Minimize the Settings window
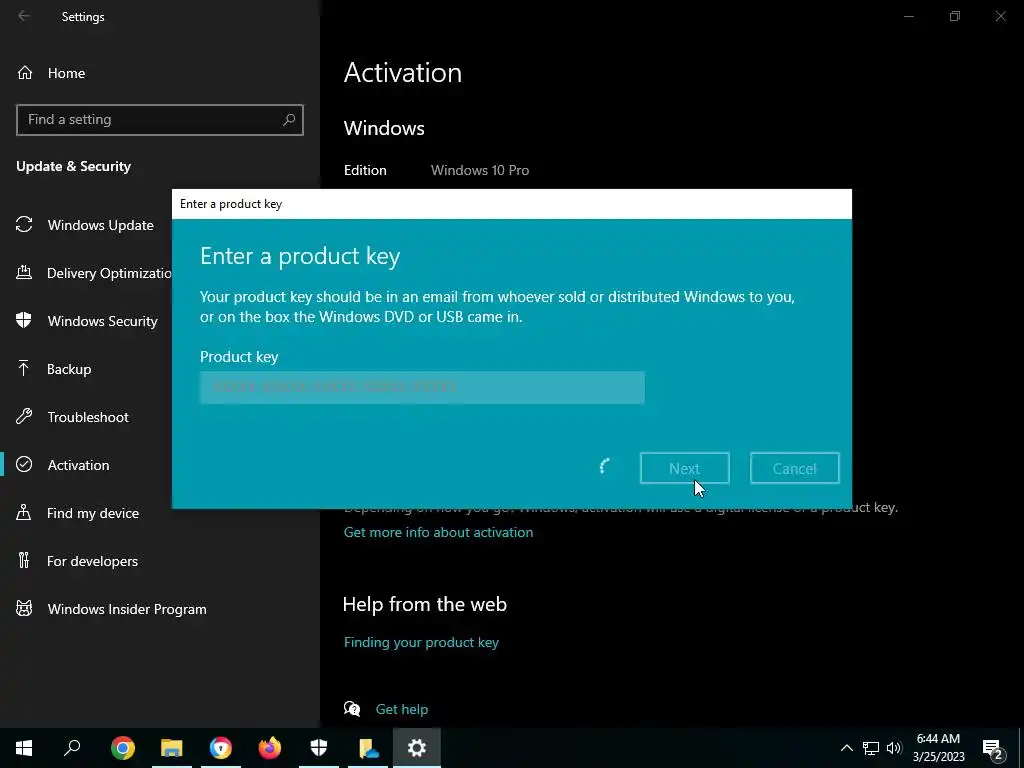The image size is (1024, 768). [x=908, y=16]
